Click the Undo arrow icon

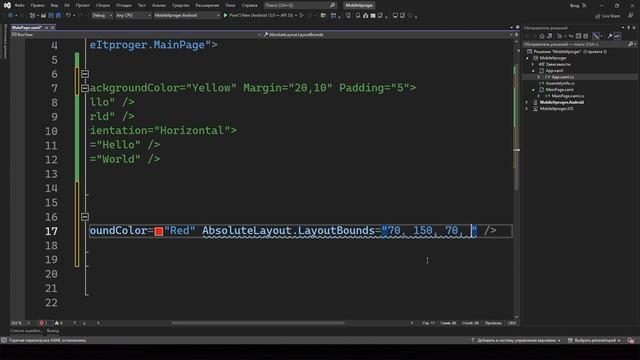[68, 15]
